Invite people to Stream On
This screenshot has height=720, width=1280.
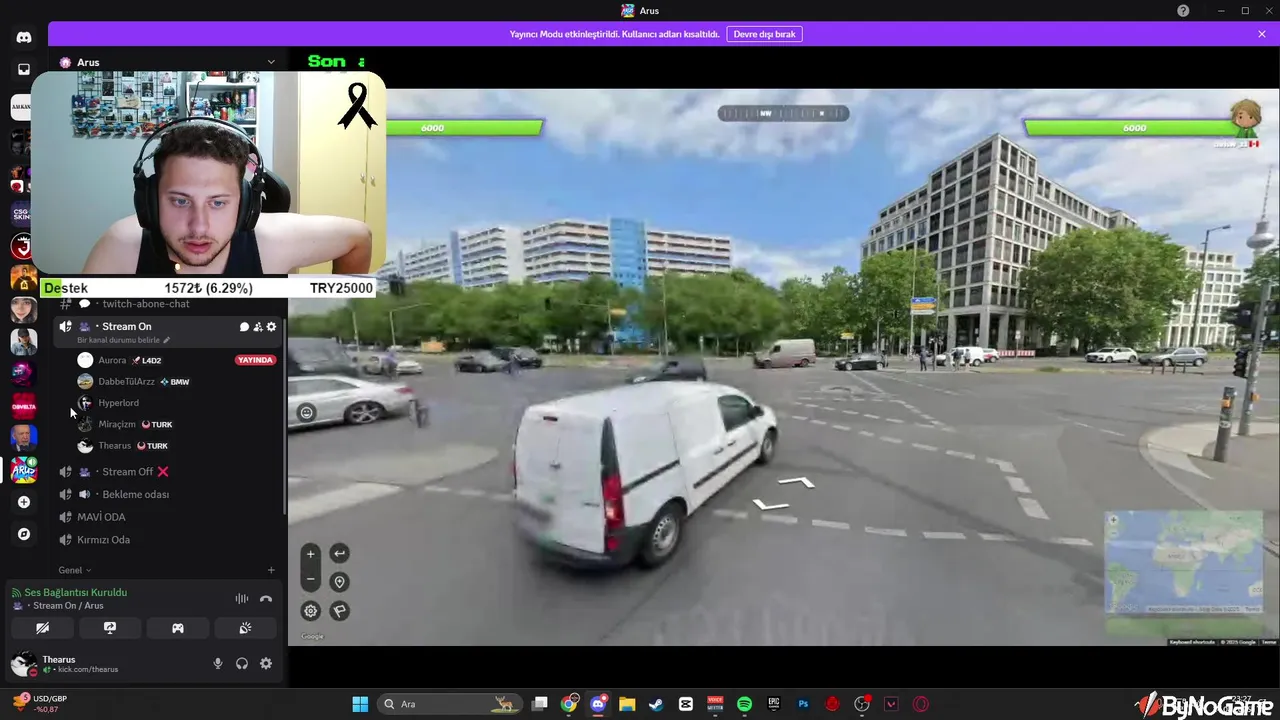[x=257, y=327]
